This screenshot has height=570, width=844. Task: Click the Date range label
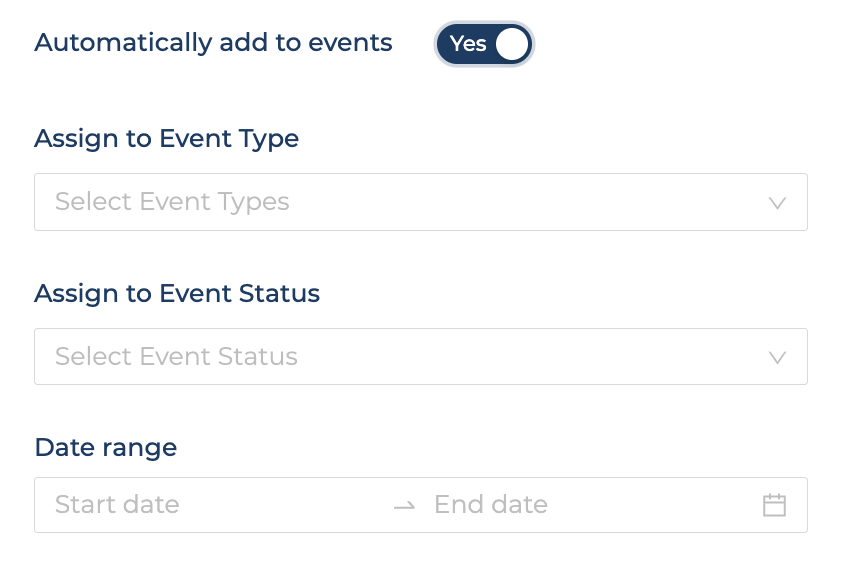tap(106, 447)
